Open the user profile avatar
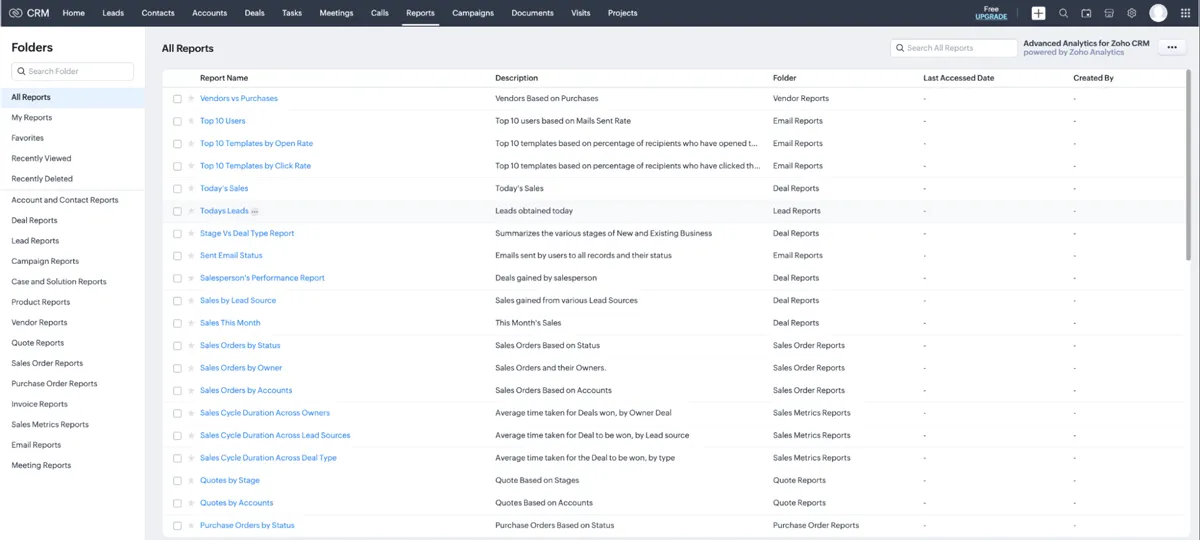 coord(1158,13)
